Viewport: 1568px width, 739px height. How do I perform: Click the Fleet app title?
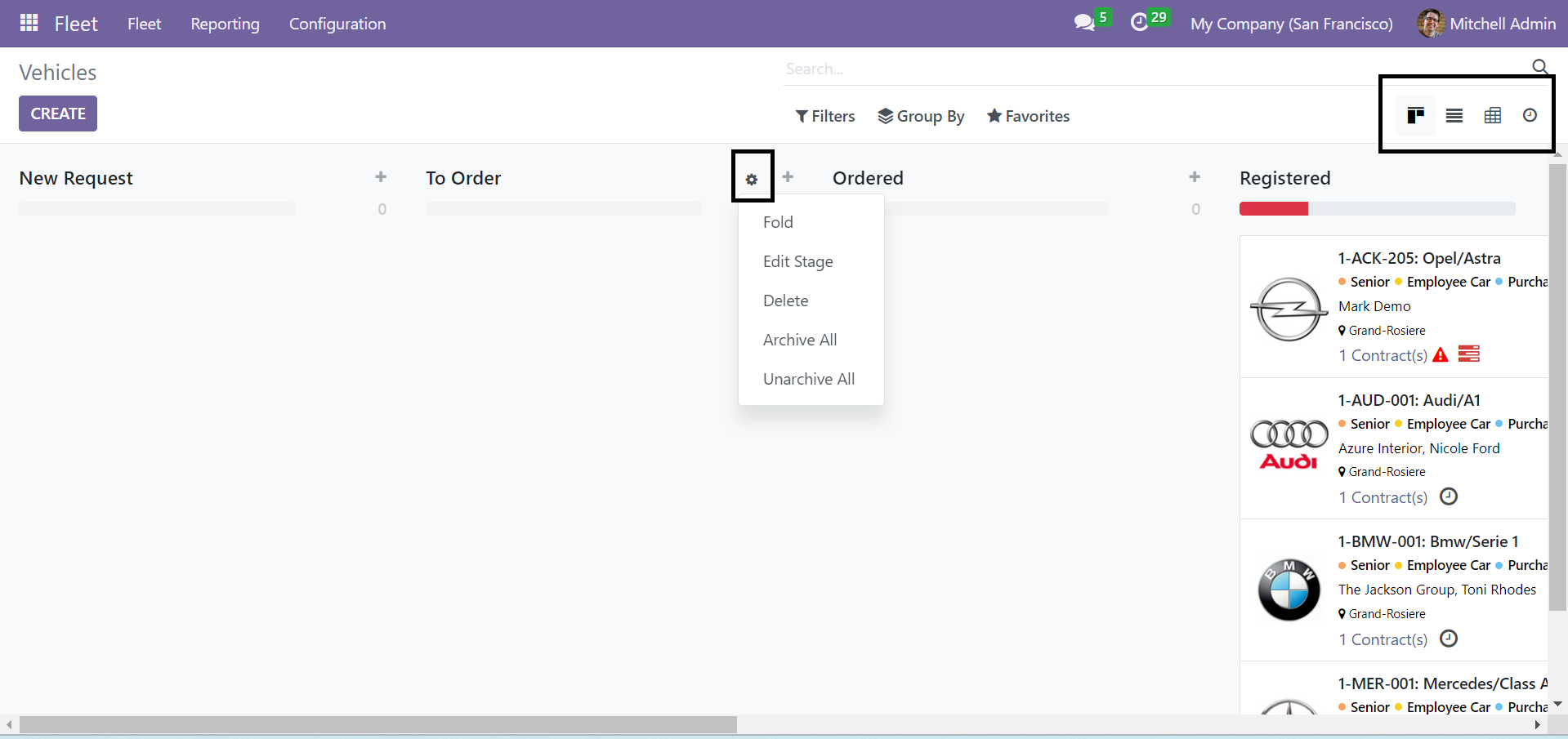pos(76,24)
